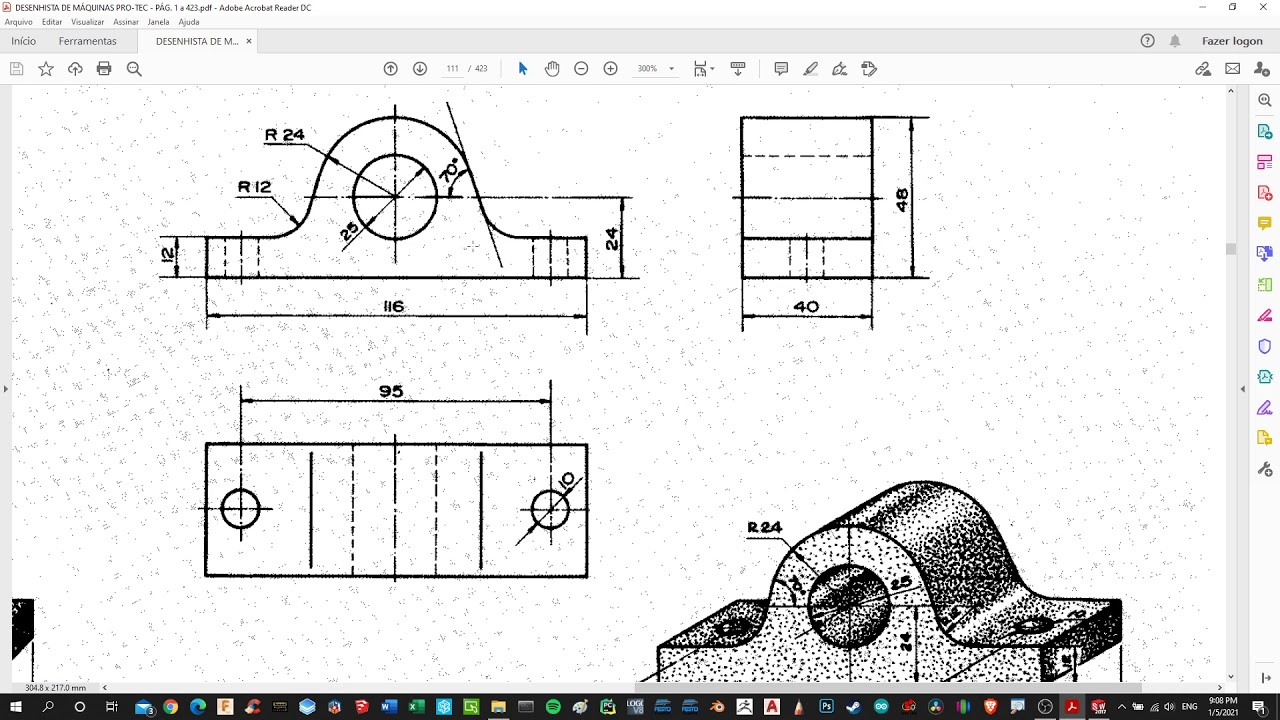
Task: Open the Protect shield tool icon
Action: (x=1265, y=346)
